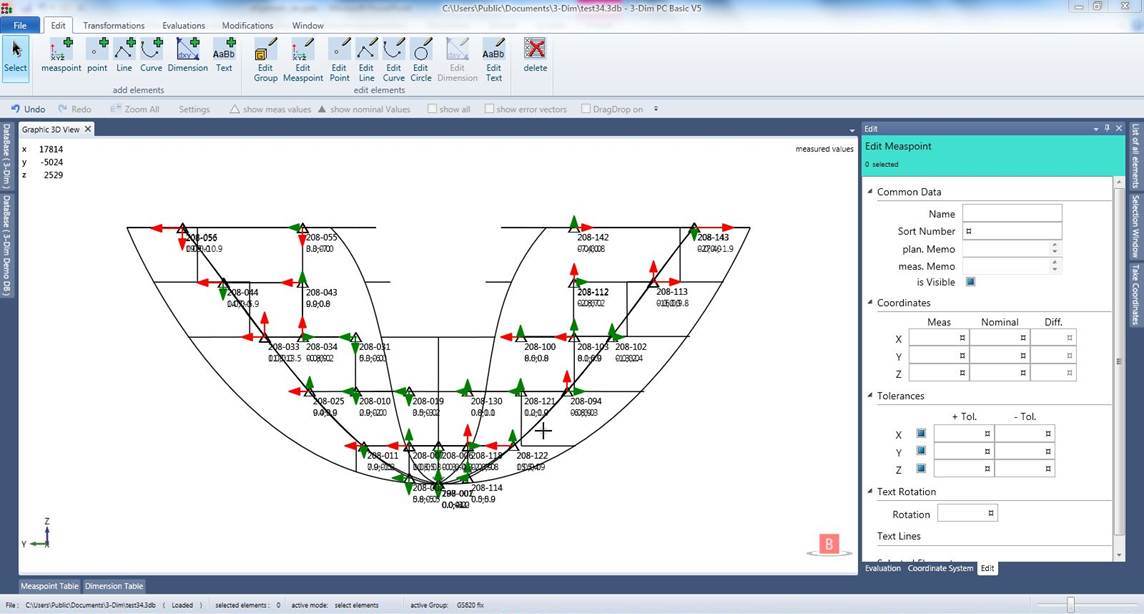This screenshot has height=614, width=1144.
Task: Select the add measpoint tool
Action: click(x=61, y=54)
